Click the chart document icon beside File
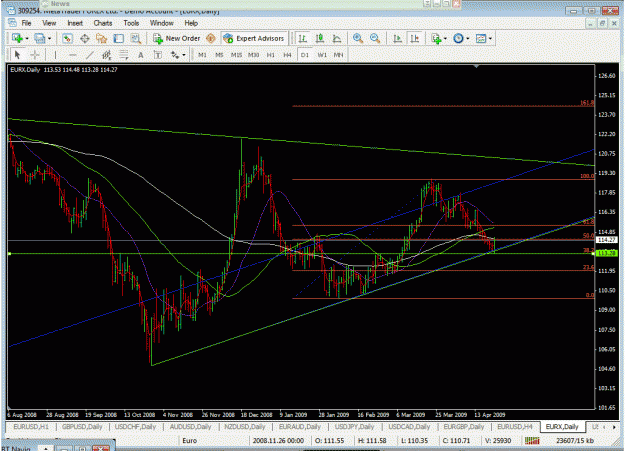 pos(12,23)
